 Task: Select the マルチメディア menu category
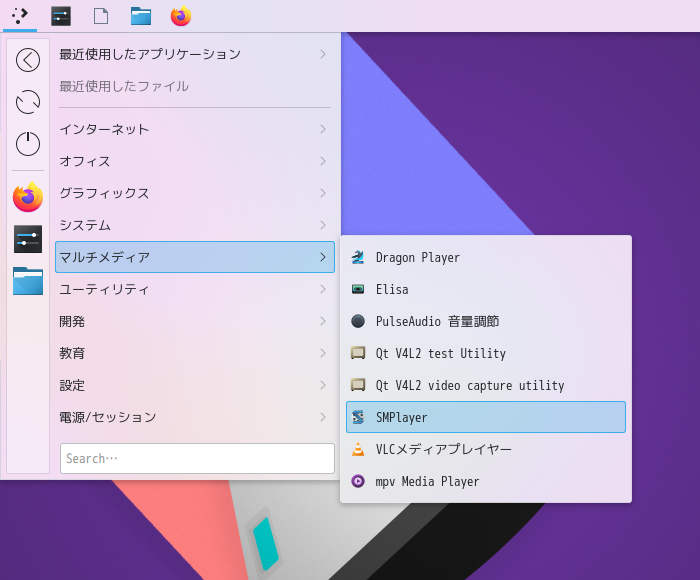point(195,257)
